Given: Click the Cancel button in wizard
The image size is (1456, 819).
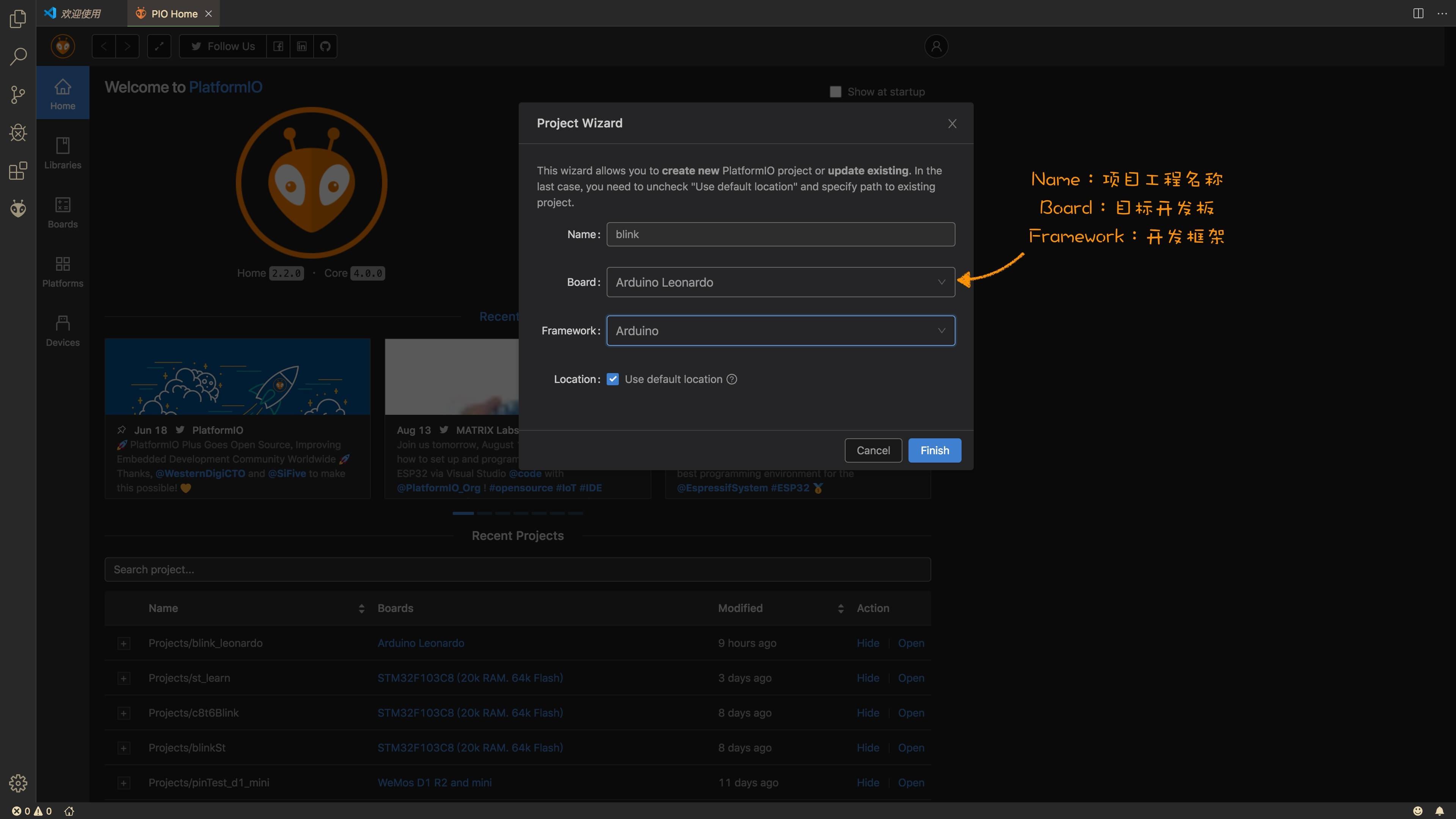Looking at the screenshot, I should pyautogui.click(x=873, y=450).
